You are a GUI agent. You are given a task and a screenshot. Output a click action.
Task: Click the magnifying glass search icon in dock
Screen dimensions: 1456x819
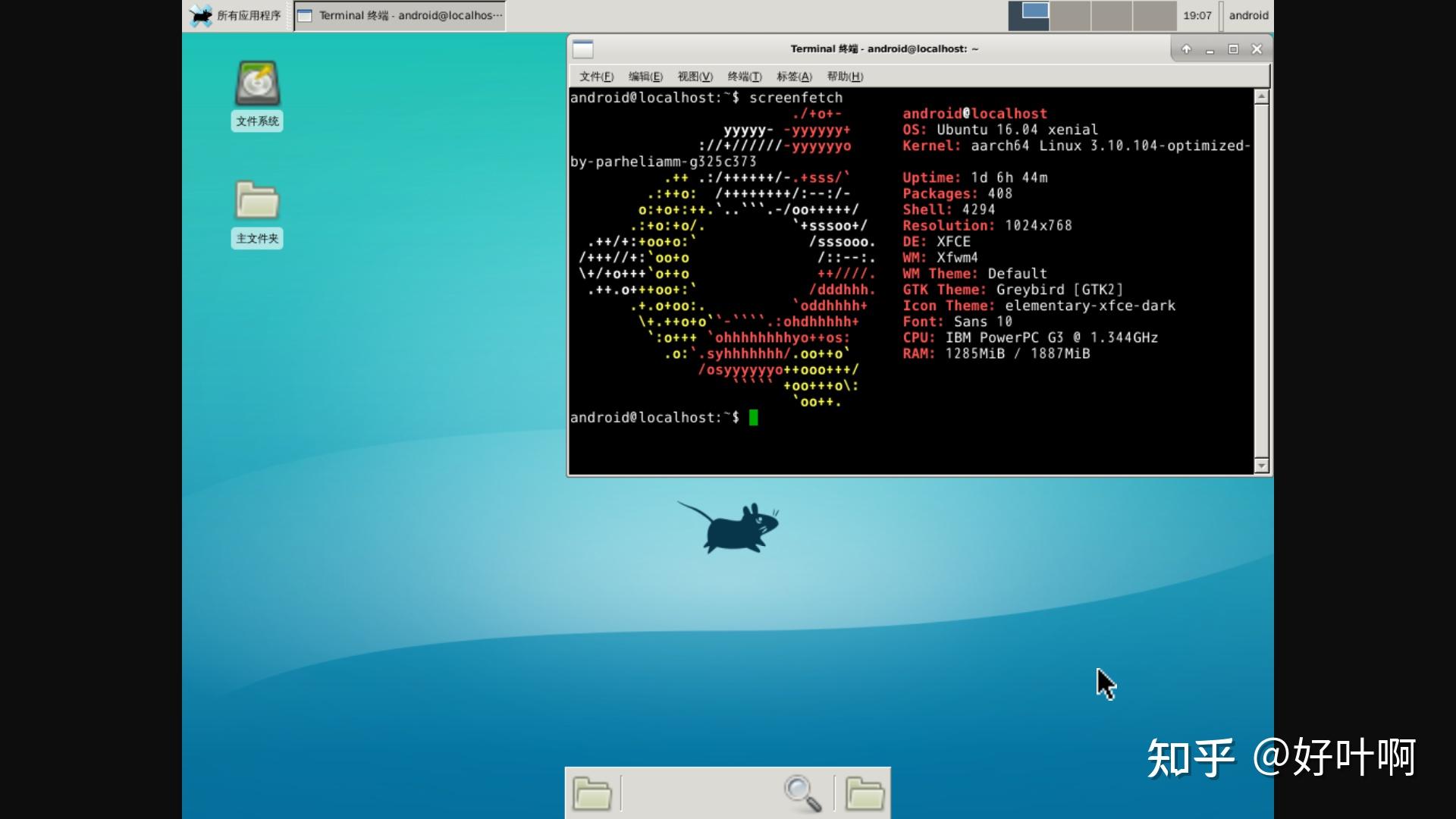pos(802,793)
